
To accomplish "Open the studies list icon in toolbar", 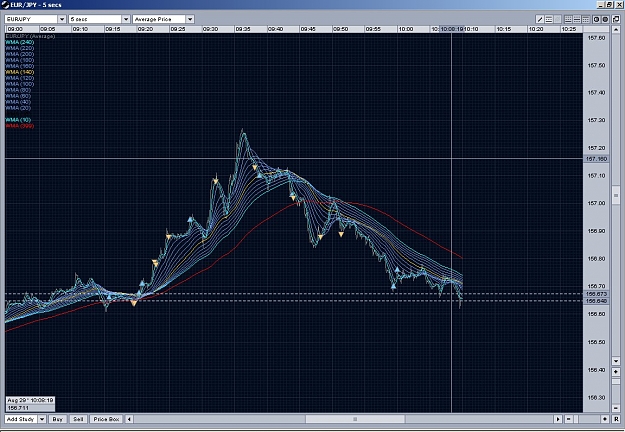I will click(549, 19).
